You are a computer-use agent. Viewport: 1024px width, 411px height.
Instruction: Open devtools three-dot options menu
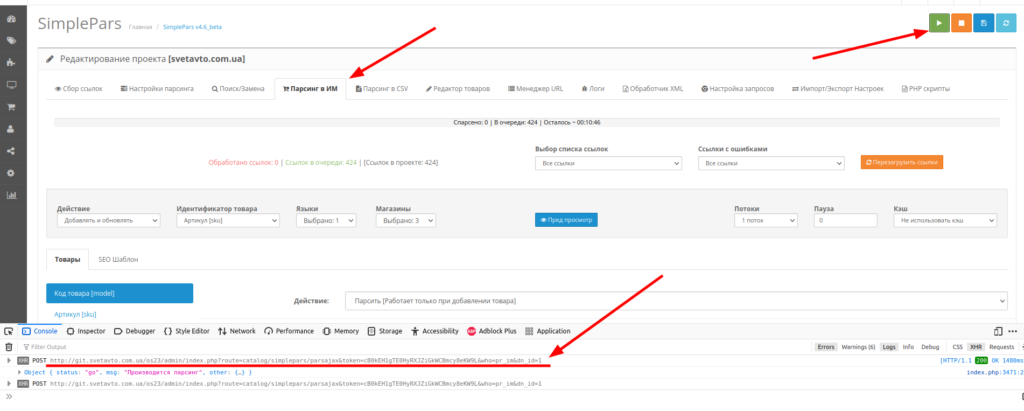click(x=1012, y=331)
